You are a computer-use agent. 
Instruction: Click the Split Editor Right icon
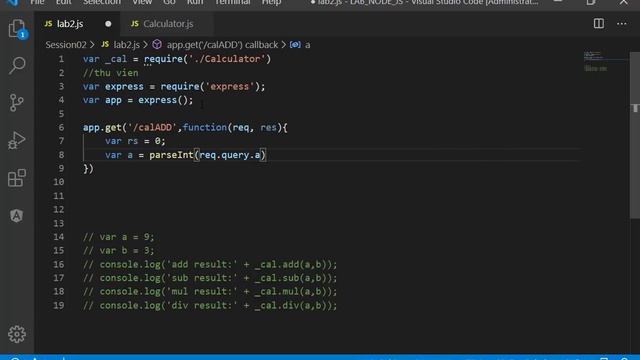click(599, 24)
